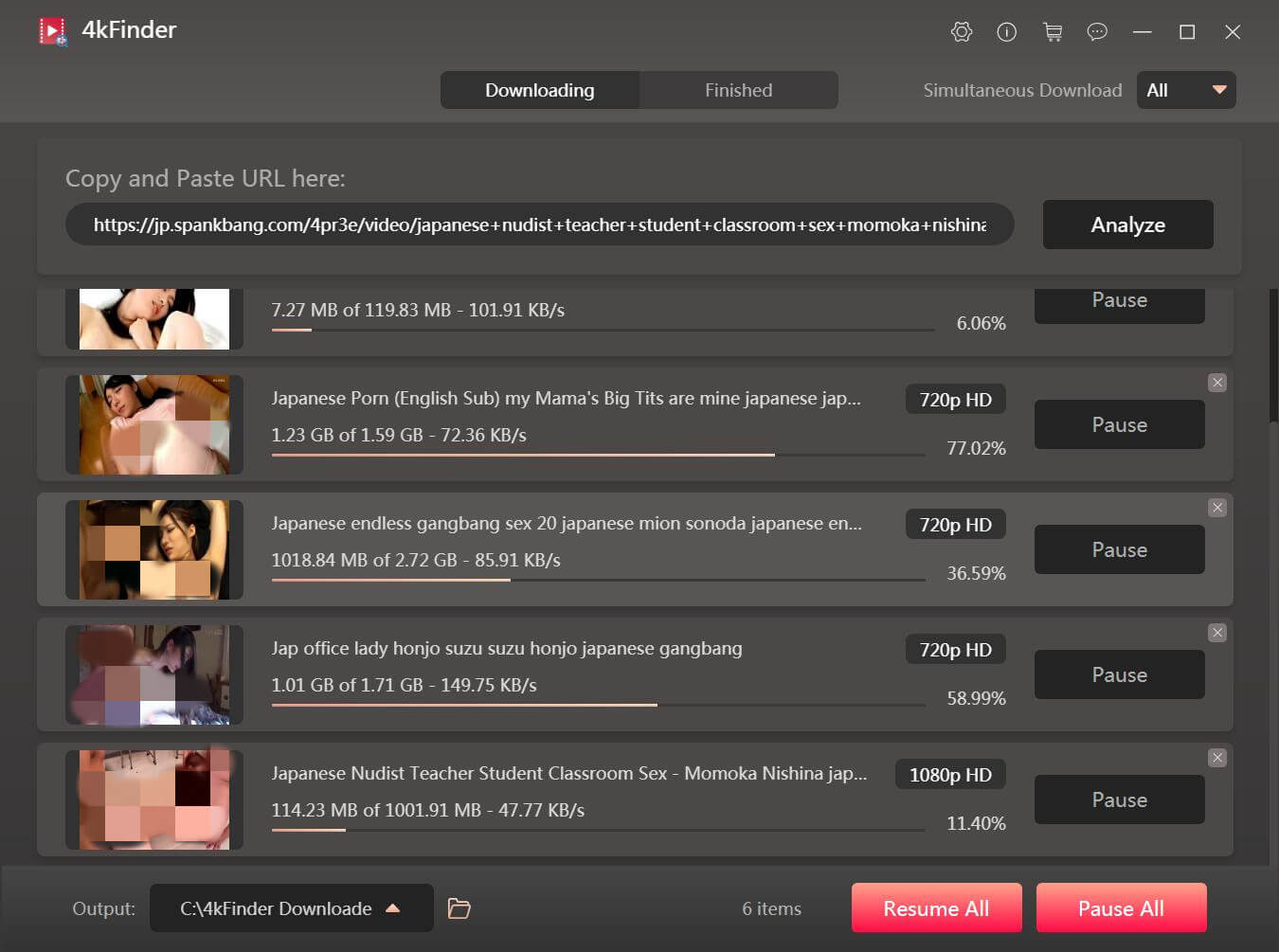Click the 4kFinder app logo
This screenshot has width=1279, height=952.
click(x=53, y=31)
